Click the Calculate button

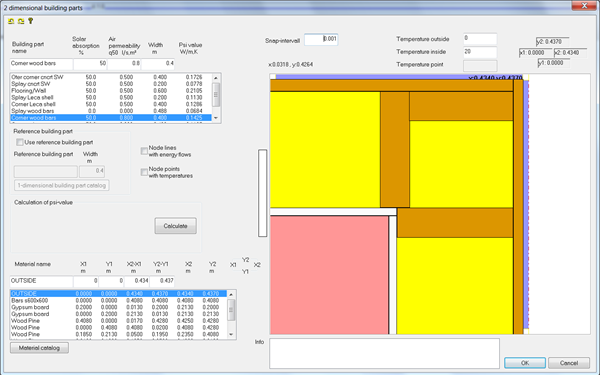[x=176, y=226]
